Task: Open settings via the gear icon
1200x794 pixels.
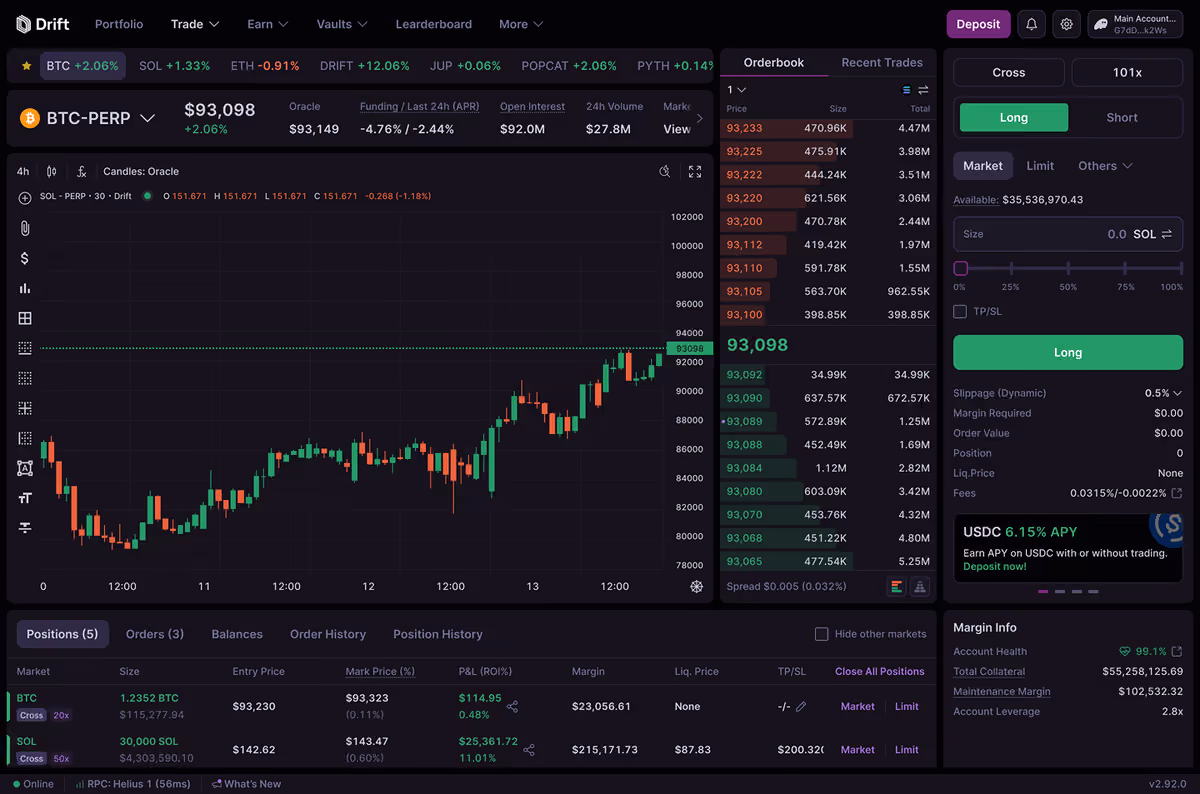Action: point(1067,24)
